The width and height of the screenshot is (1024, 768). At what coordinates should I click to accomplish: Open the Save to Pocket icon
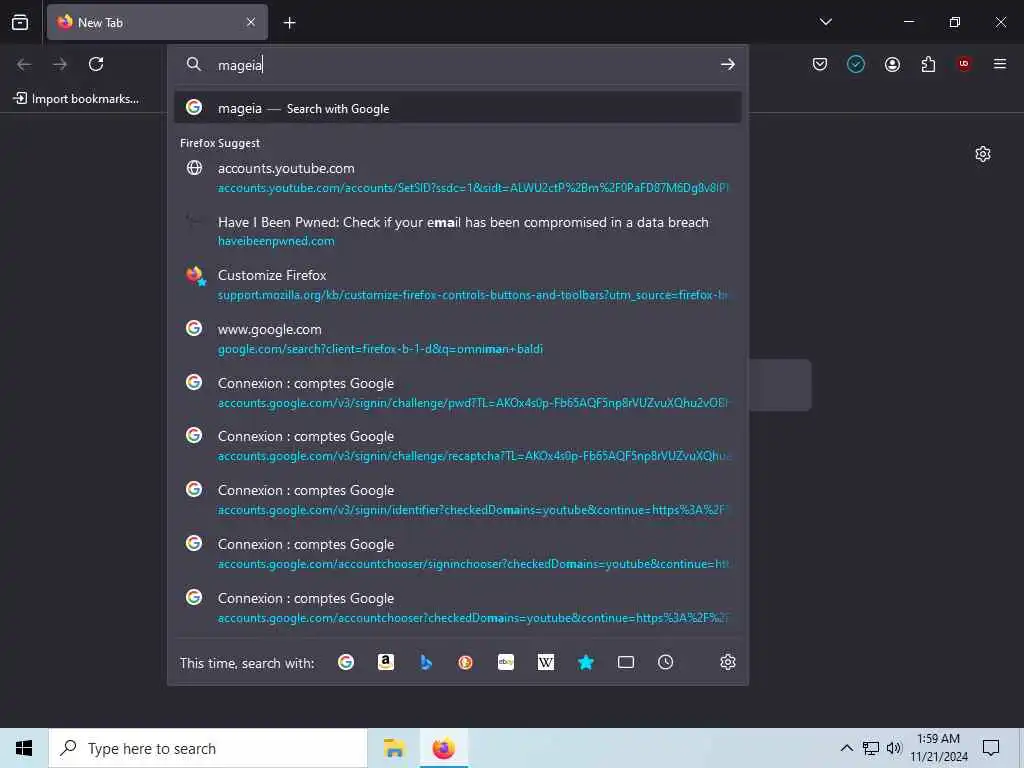click(x=820, y=64)
